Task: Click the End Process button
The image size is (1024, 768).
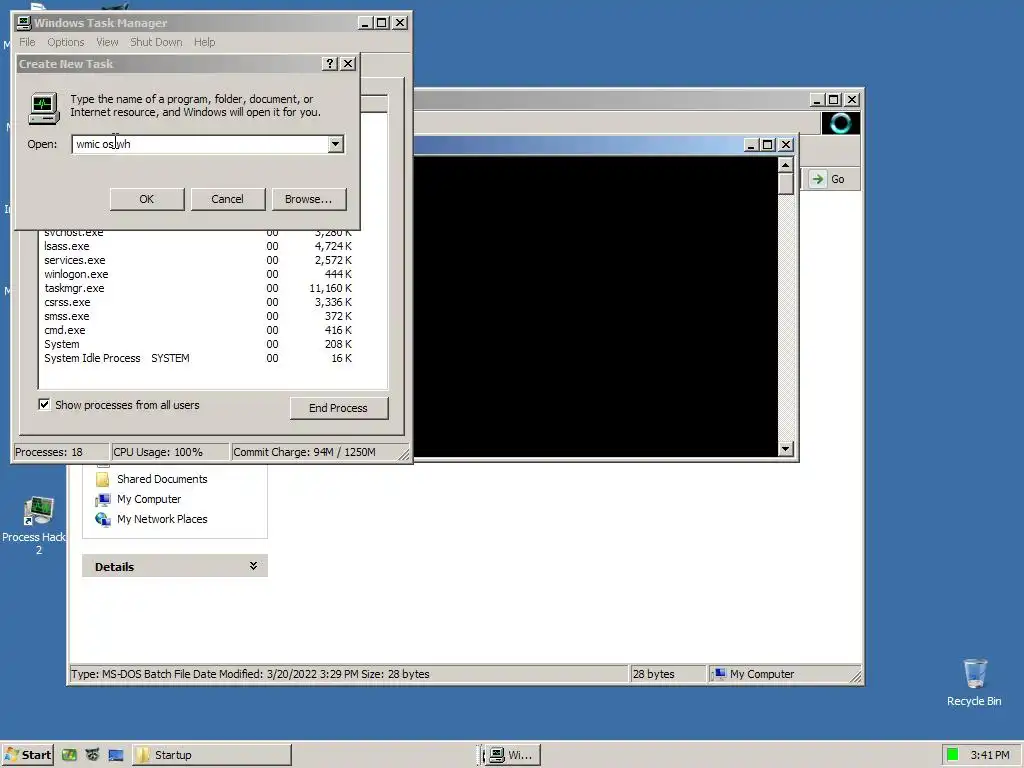Action: click(x=339, y=408)
